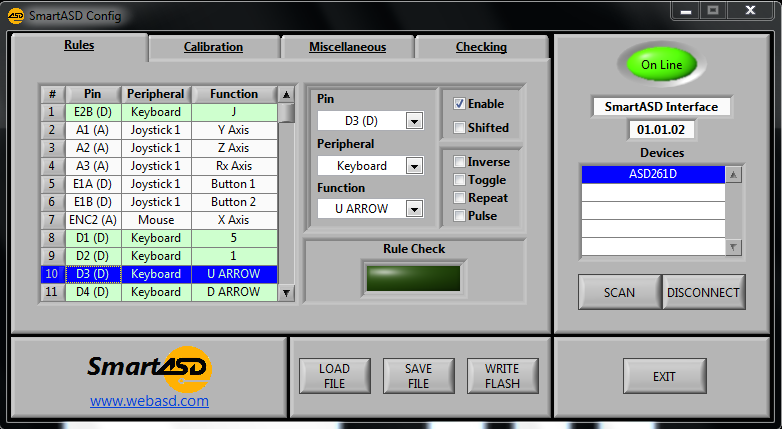The image size is (782, 429).
Task: Open the Pin dropdown showing D3 (D)
Action: [x=414, y=121]
